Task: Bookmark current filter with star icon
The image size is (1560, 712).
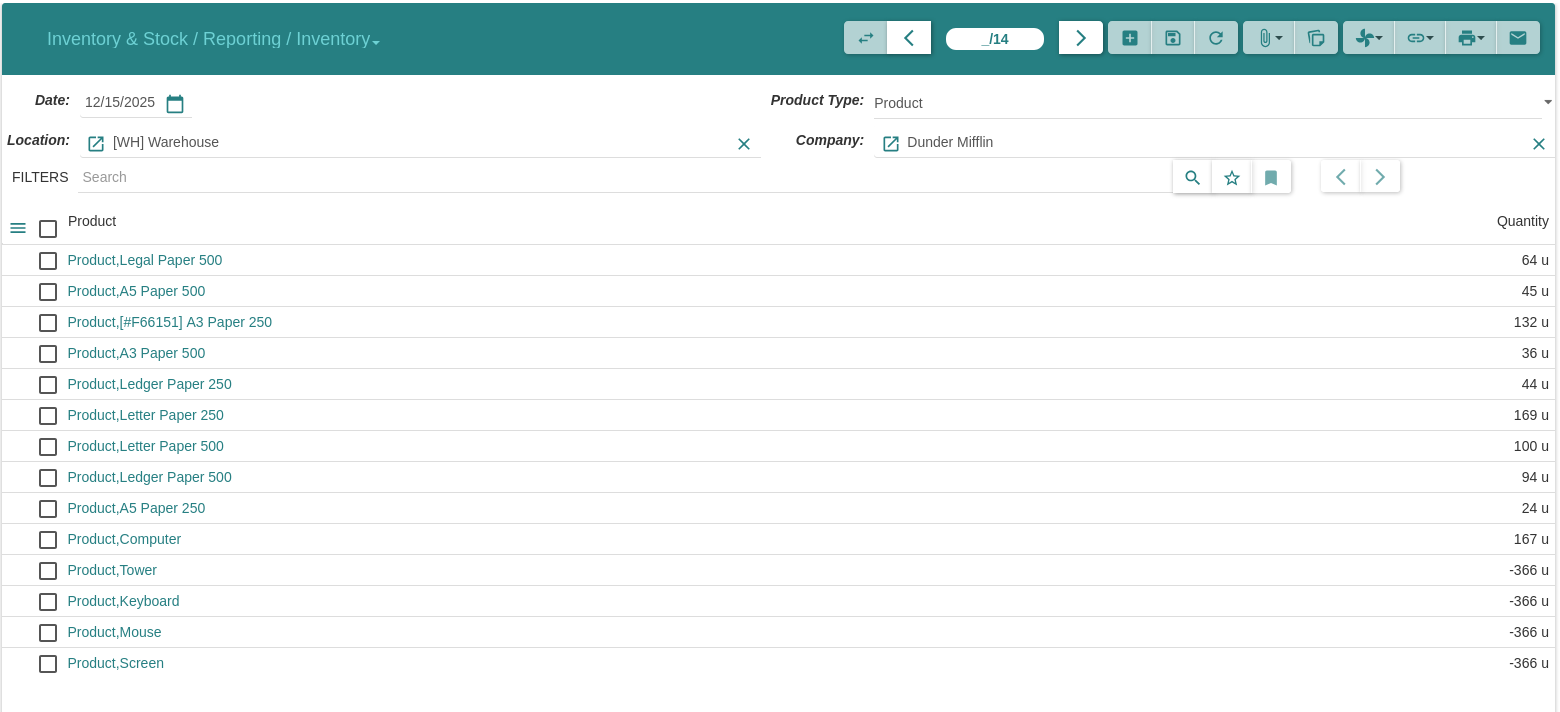Action: coord(1232,177)
